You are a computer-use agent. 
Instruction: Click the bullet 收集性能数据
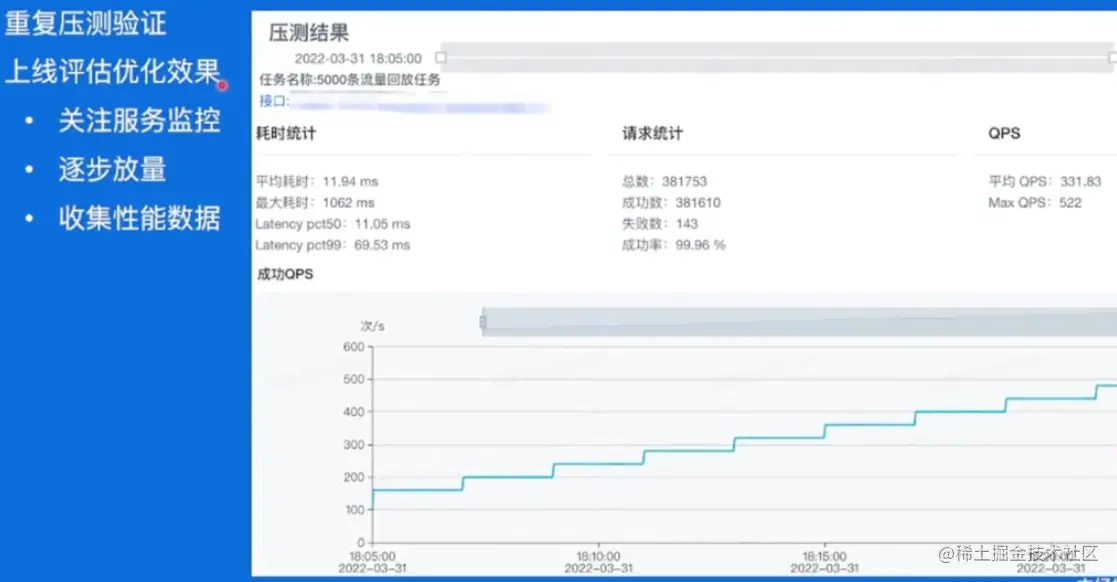click(140, 218)
